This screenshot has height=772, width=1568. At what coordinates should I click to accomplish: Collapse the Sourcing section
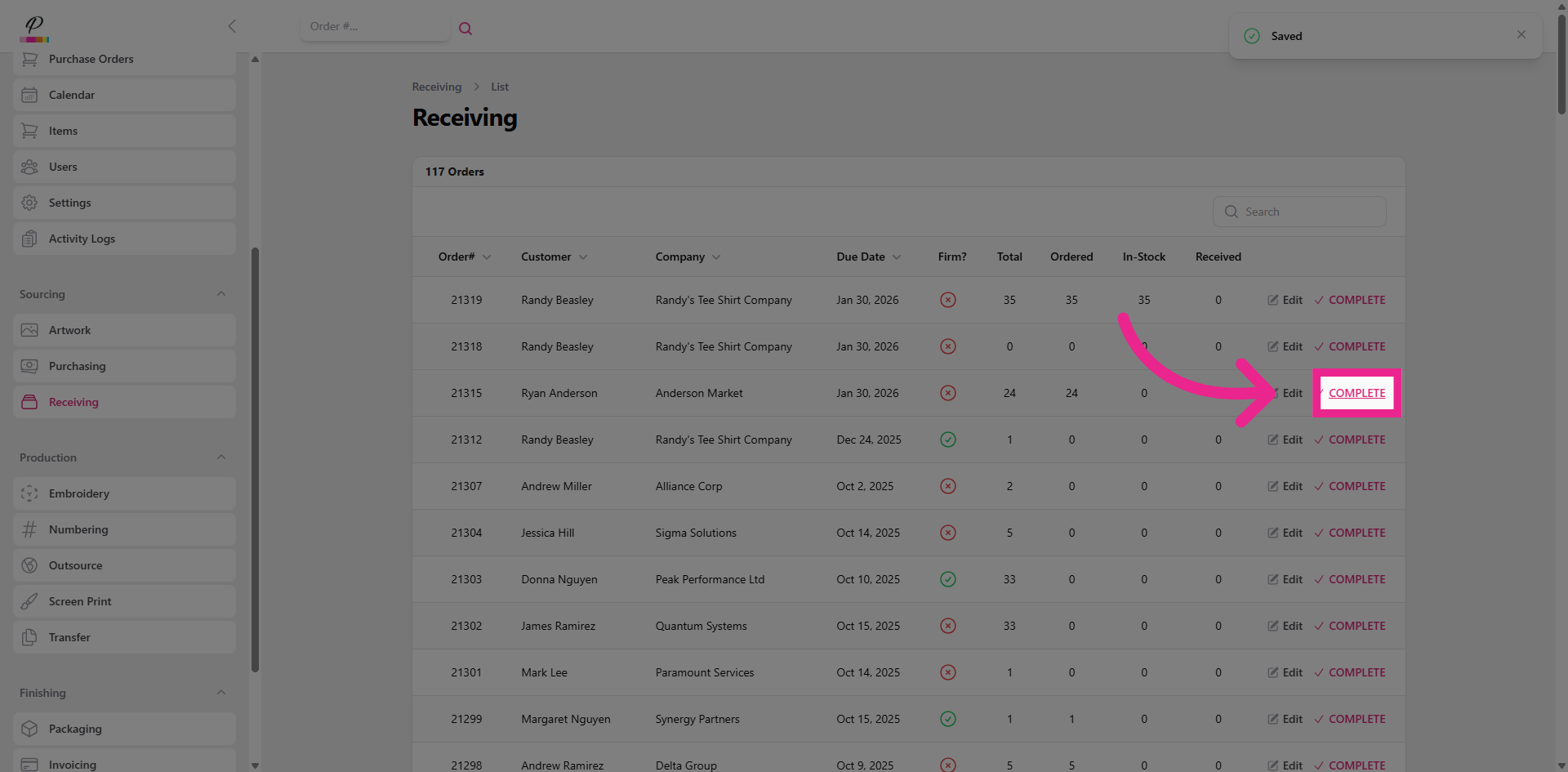tap(221, 294)
